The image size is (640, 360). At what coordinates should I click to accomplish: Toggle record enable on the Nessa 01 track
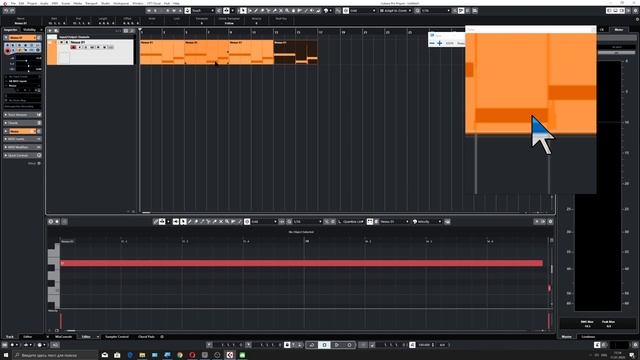tap(73, 47)
